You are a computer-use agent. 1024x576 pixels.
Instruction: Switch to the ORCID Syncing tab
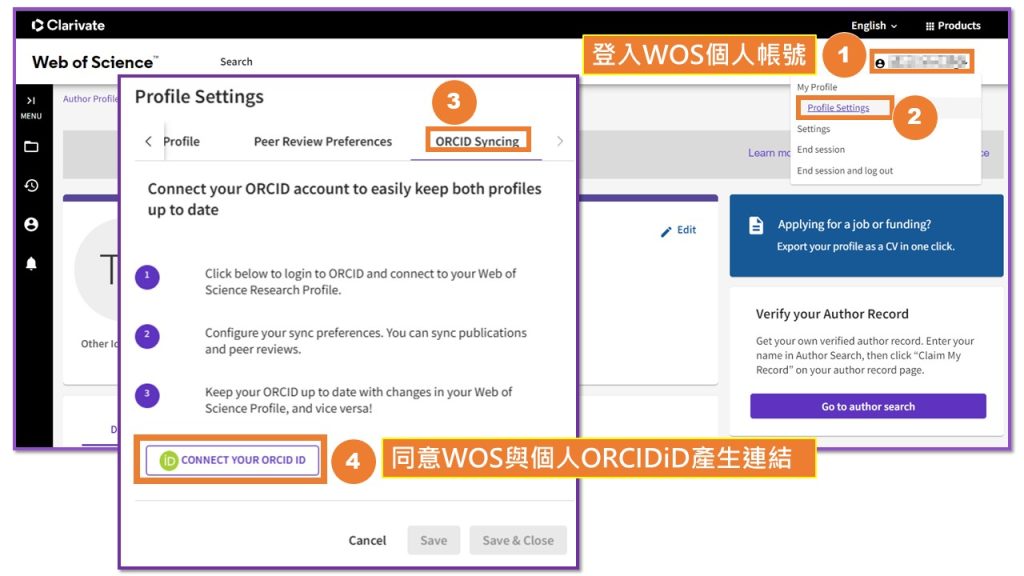coord(477,141)
